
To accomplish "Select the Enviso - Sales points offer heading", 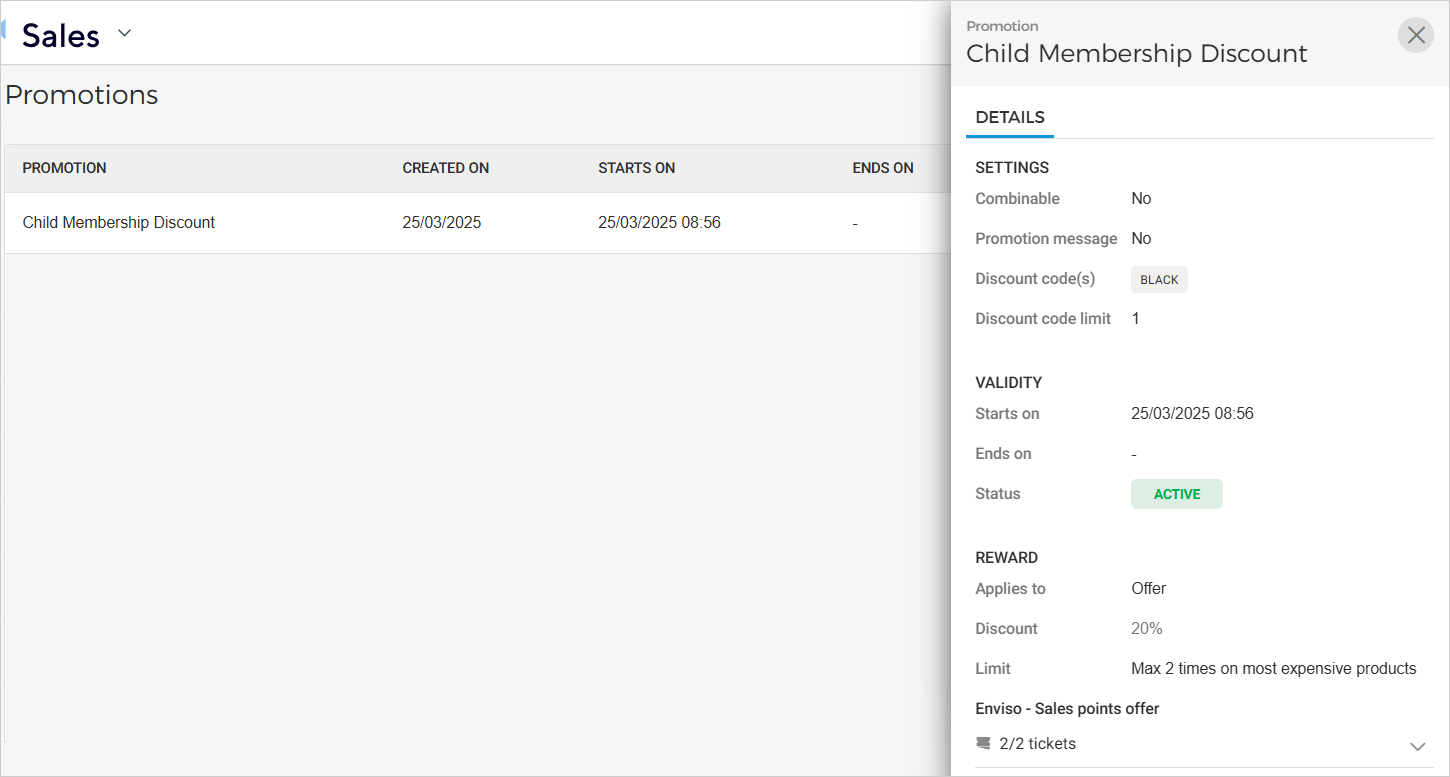I will click(x=1067, y=709).
